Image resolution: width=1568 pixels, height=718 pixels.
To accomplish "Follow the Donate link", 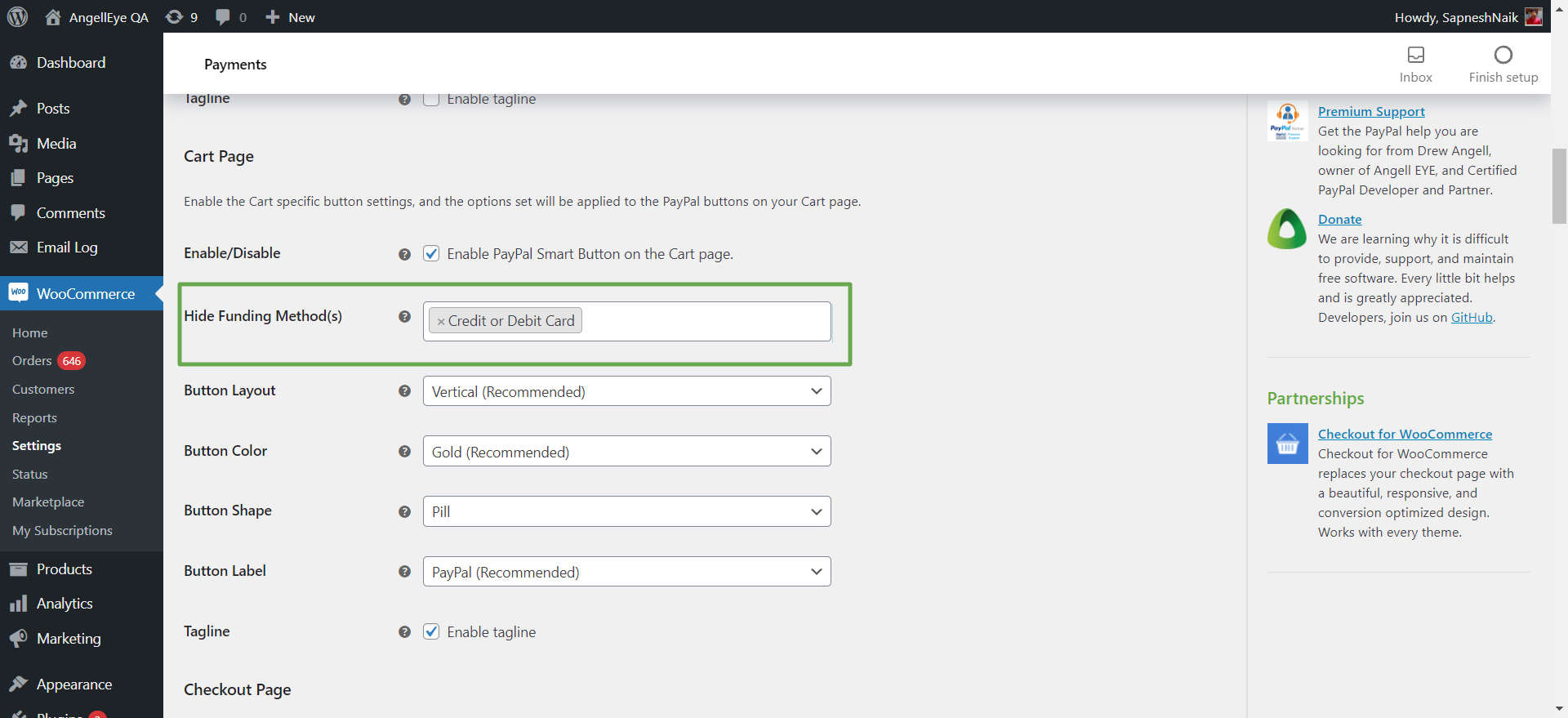I will [x=1339, y=220].
